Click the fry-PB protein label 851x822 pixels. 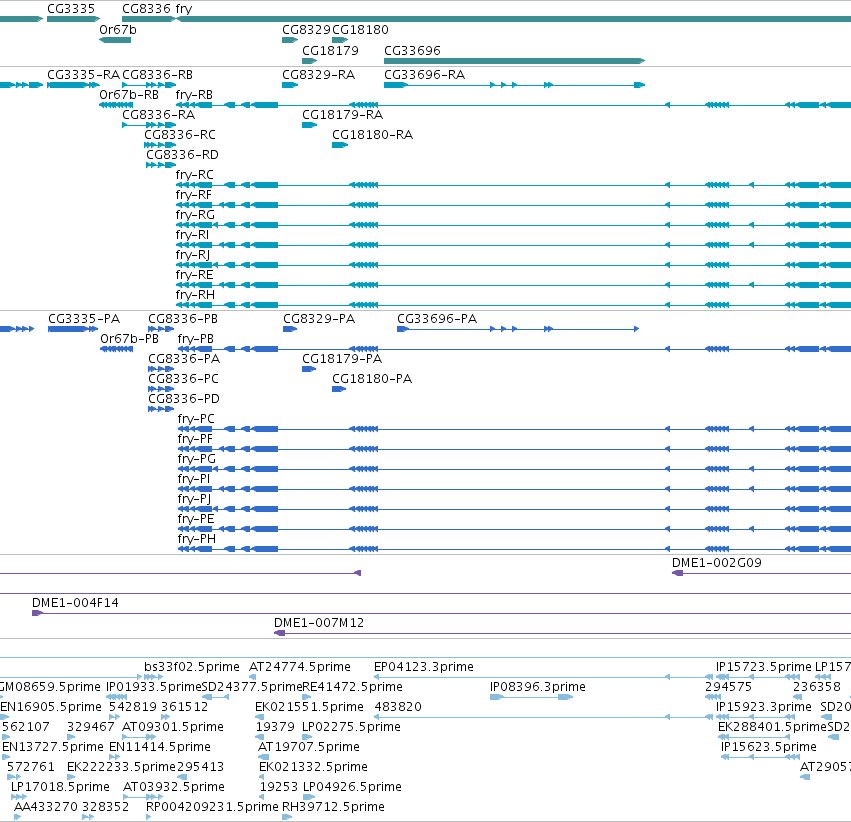pos(196,339)
